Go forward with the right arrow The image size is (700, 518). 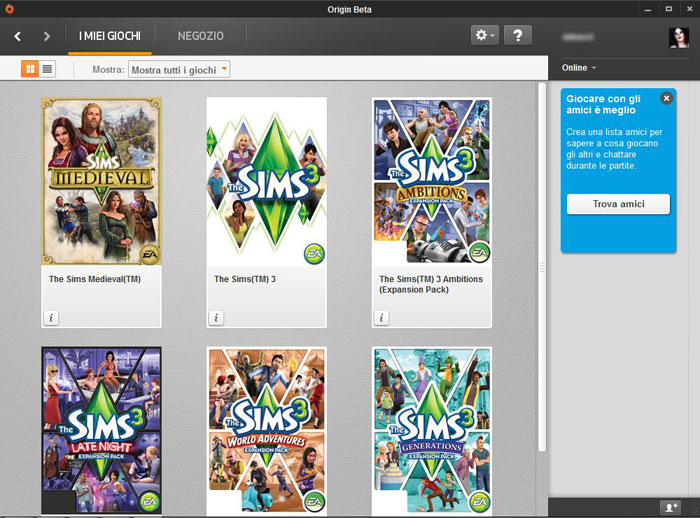click(x=46, y=36)
